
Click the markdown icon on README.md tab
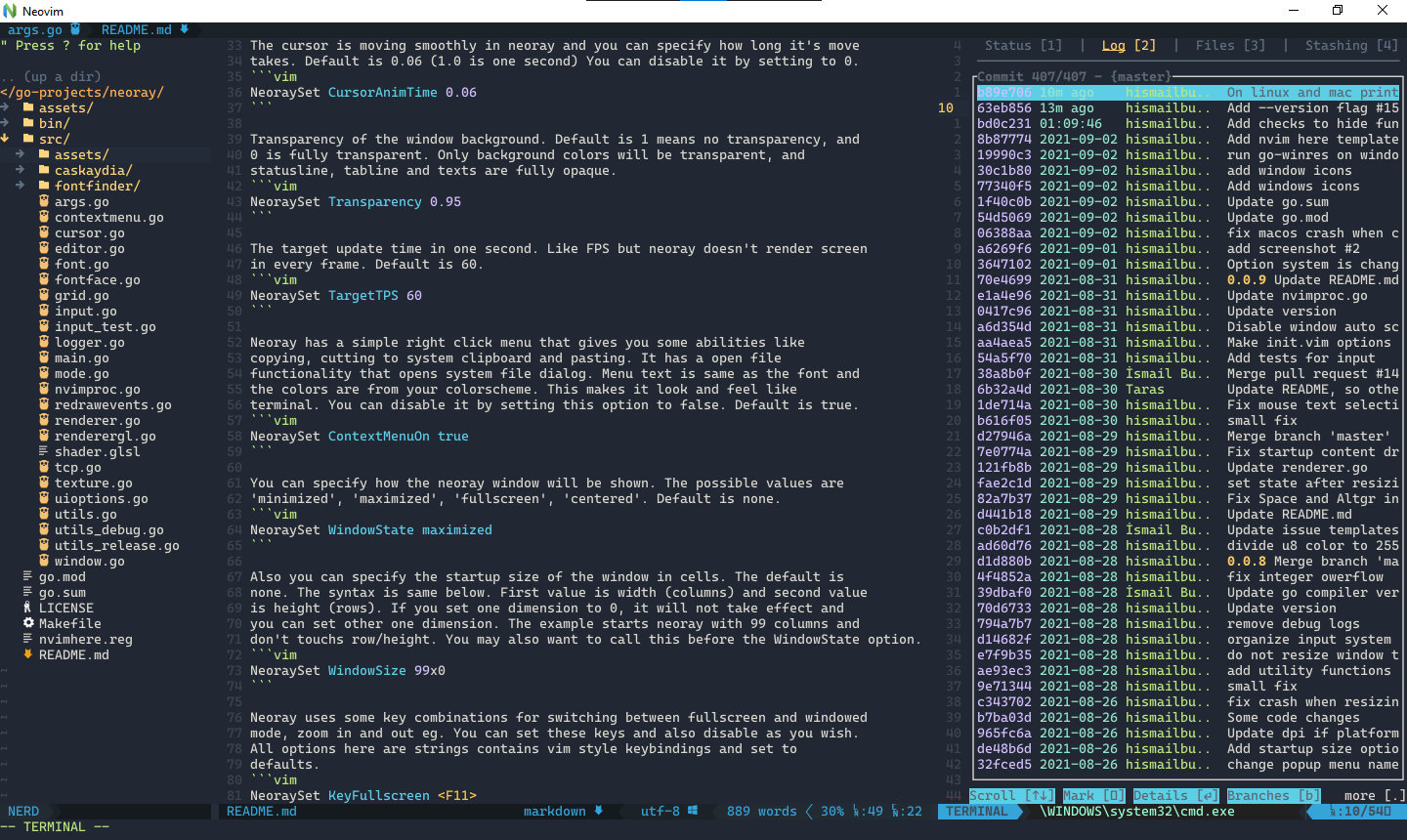pos(185,29)
